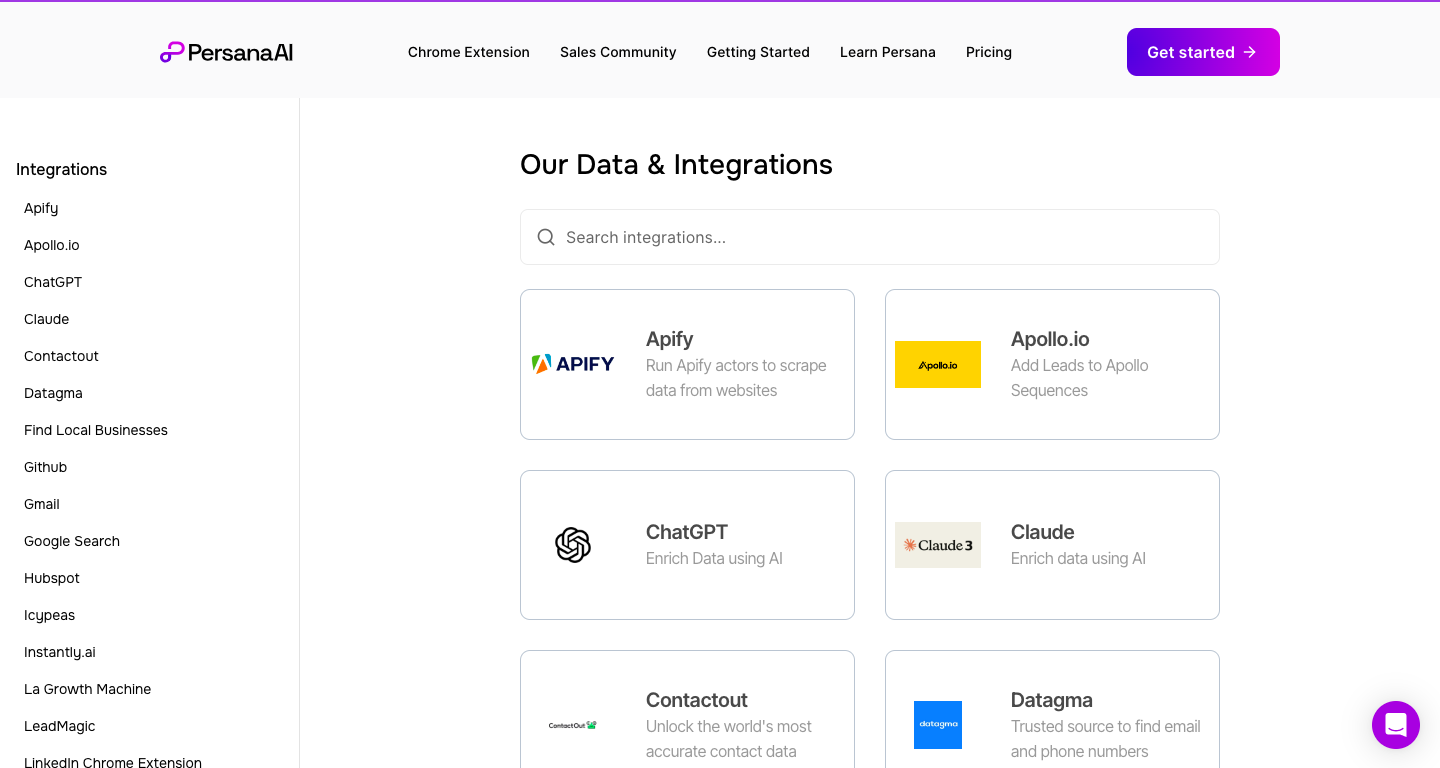Select Learn Persana in the navigation
The width and height of the screenshot is (1440, 768).
pos(888,52)
